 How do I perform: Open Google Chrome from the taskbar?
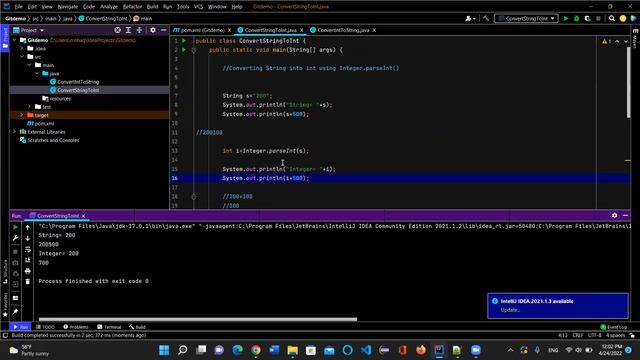pos(256,350)
